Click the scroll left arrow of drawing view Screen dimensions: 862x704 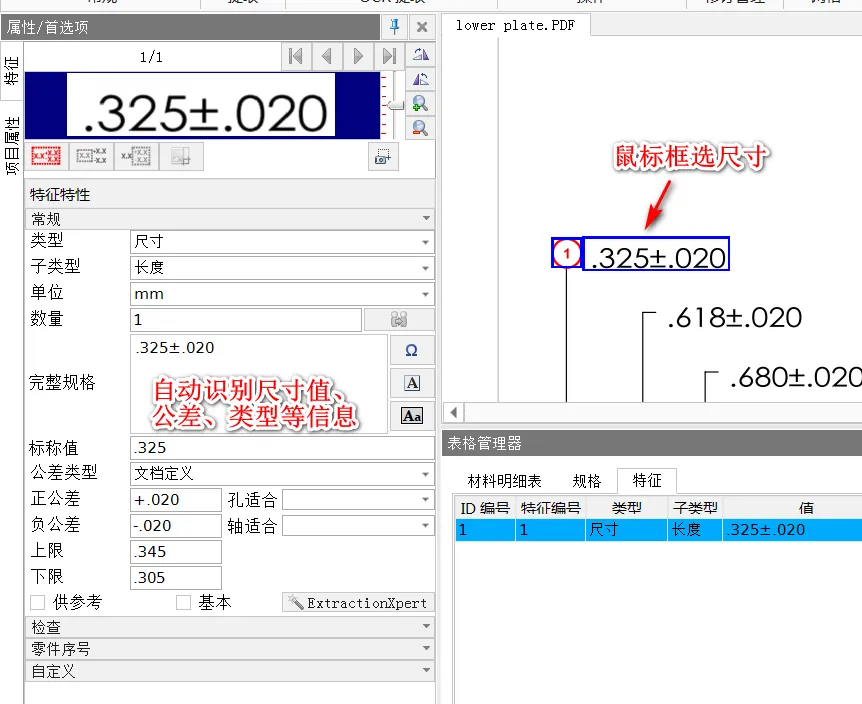[454, 412]
